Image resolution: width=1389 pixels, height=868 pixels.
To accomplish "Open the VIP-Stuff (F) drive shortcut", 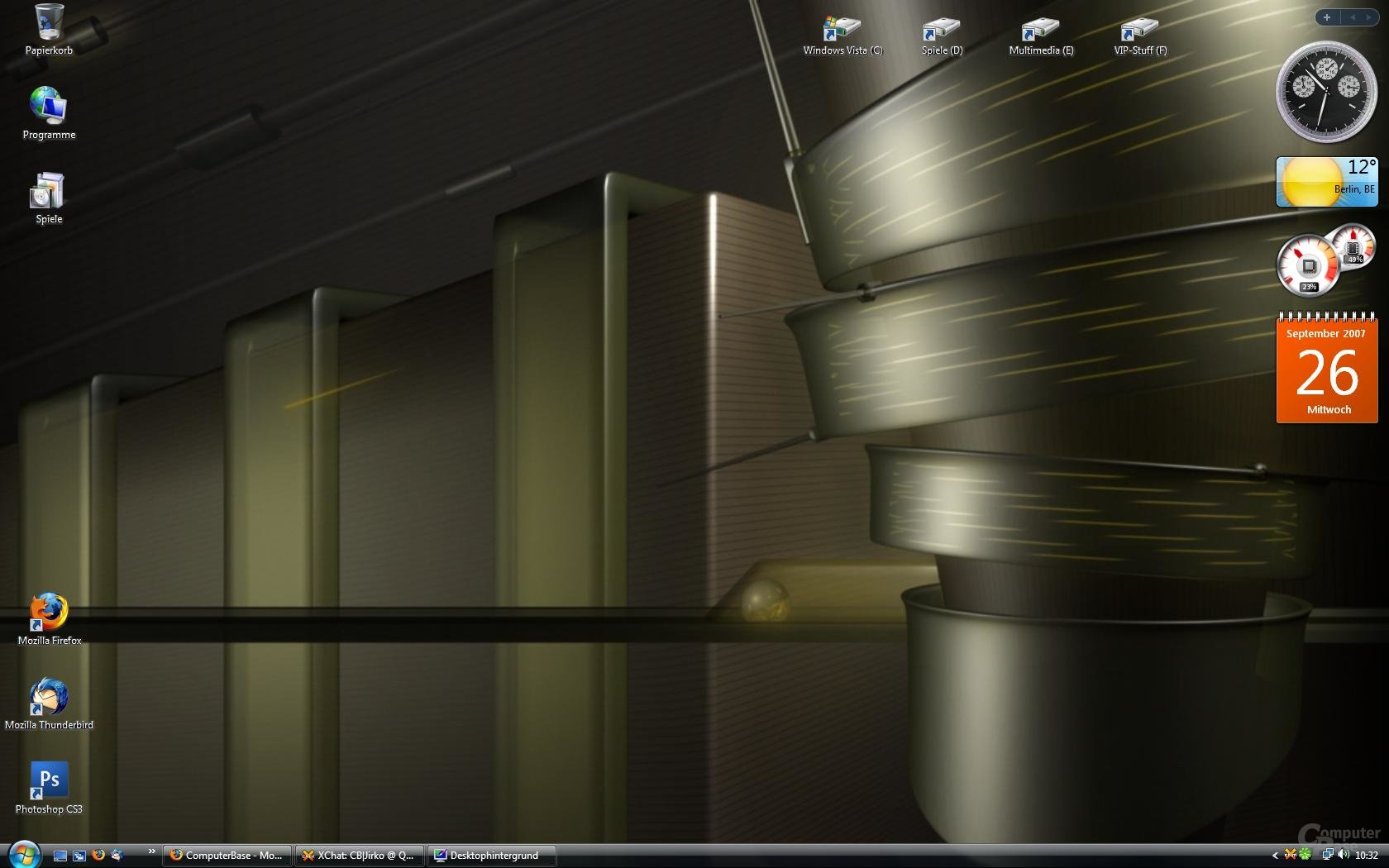I will tap(1140, 36).
